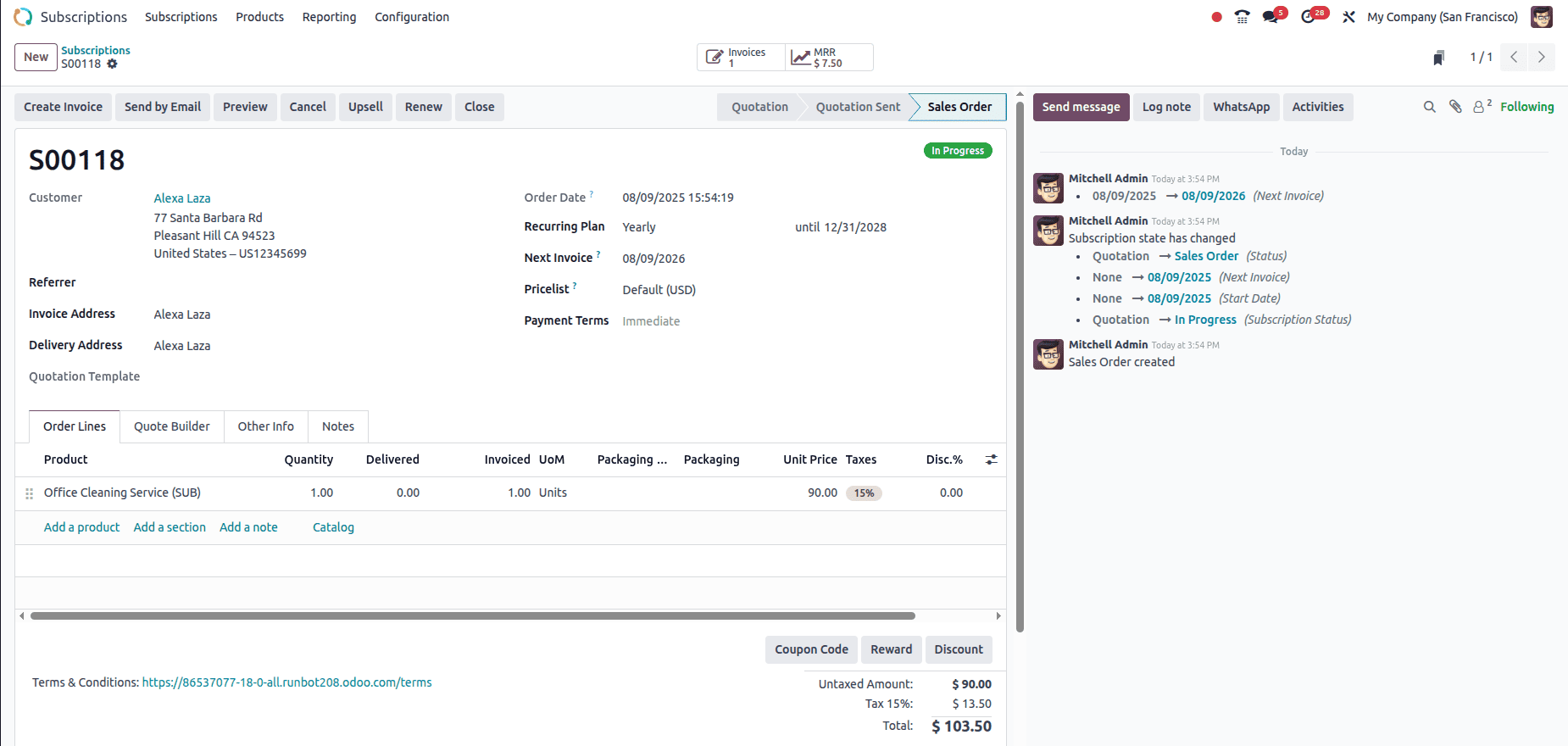This screenshot has width=1568, height=746.
Task: Click the left arrow of the horizontal scrollbar
Action: pyautogui.click(x=21, y=616)
